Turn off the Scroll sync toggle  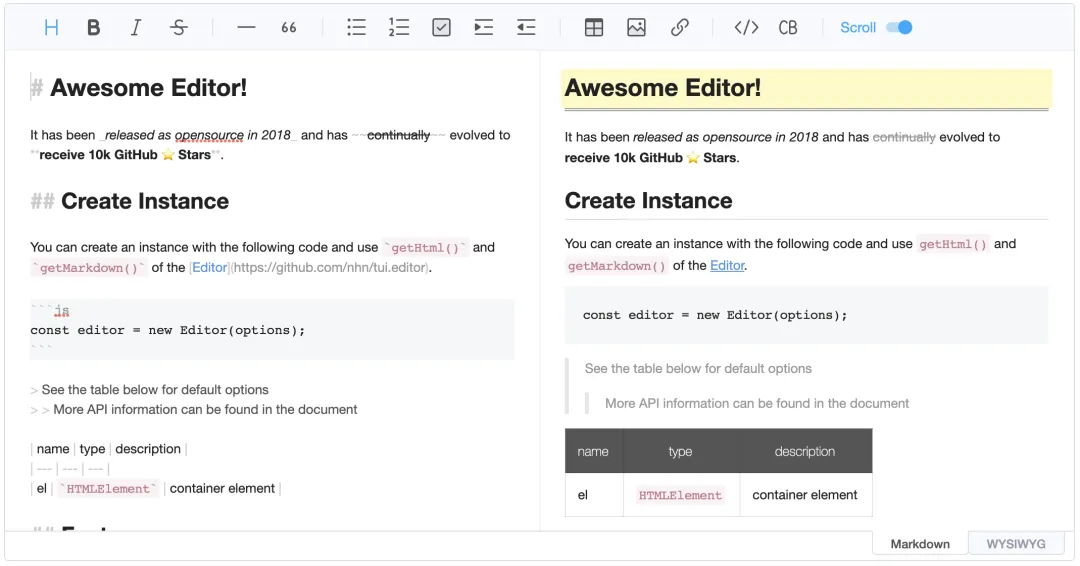[x=899, y=28]
